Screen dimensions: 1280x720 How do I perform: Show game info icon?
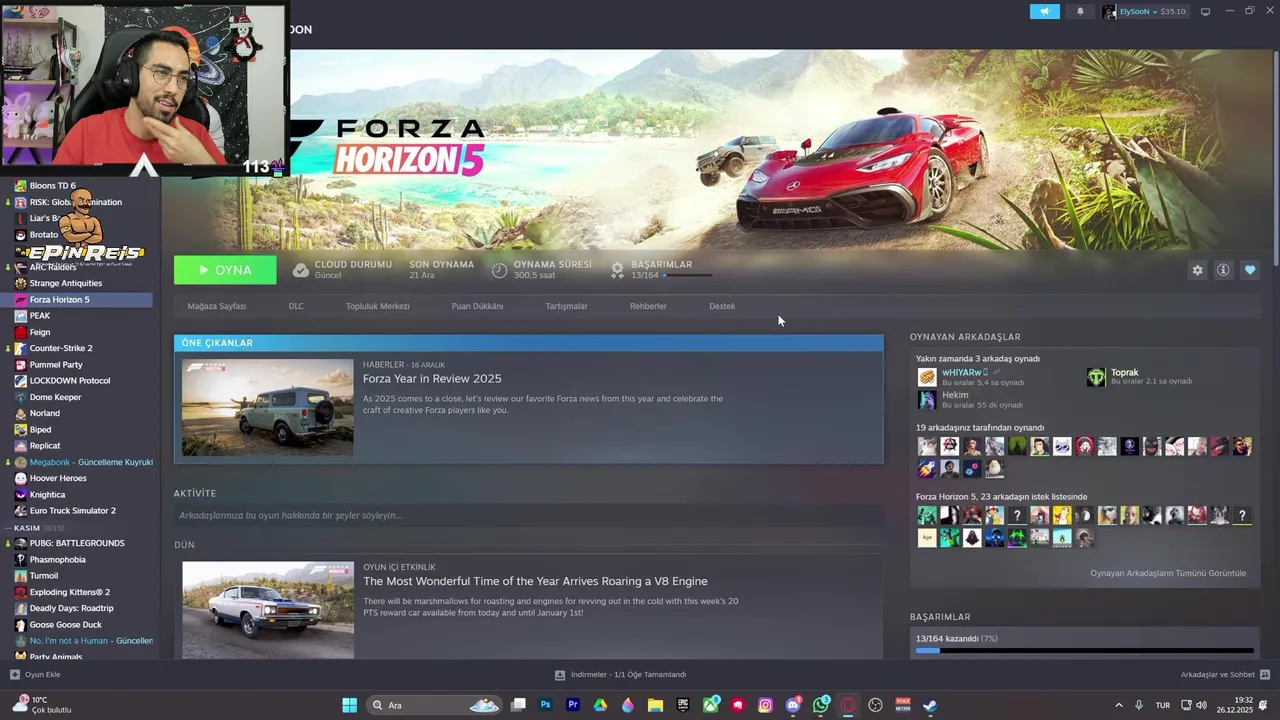1223,270
